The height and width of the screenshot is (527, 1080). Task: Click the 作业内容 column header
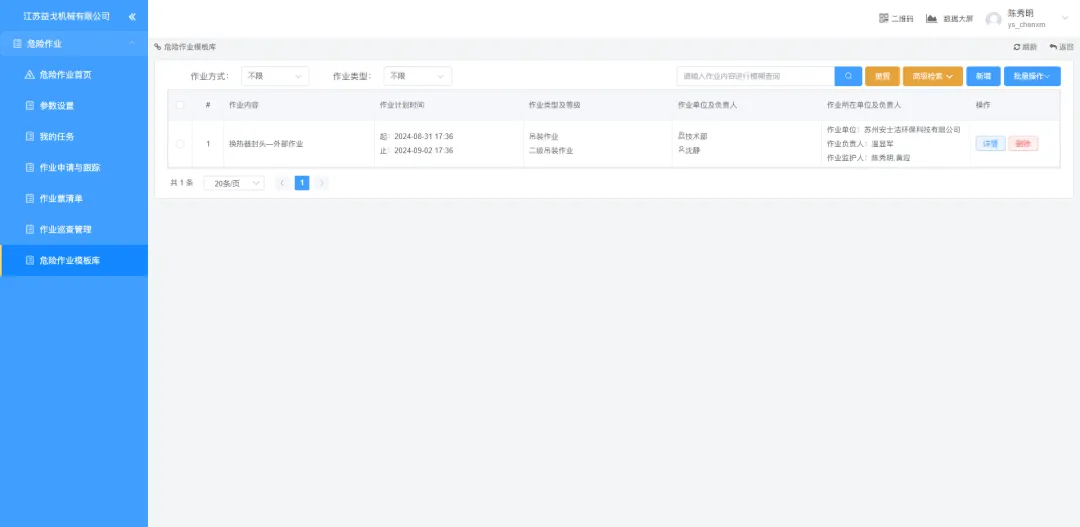tap(244, 105)
